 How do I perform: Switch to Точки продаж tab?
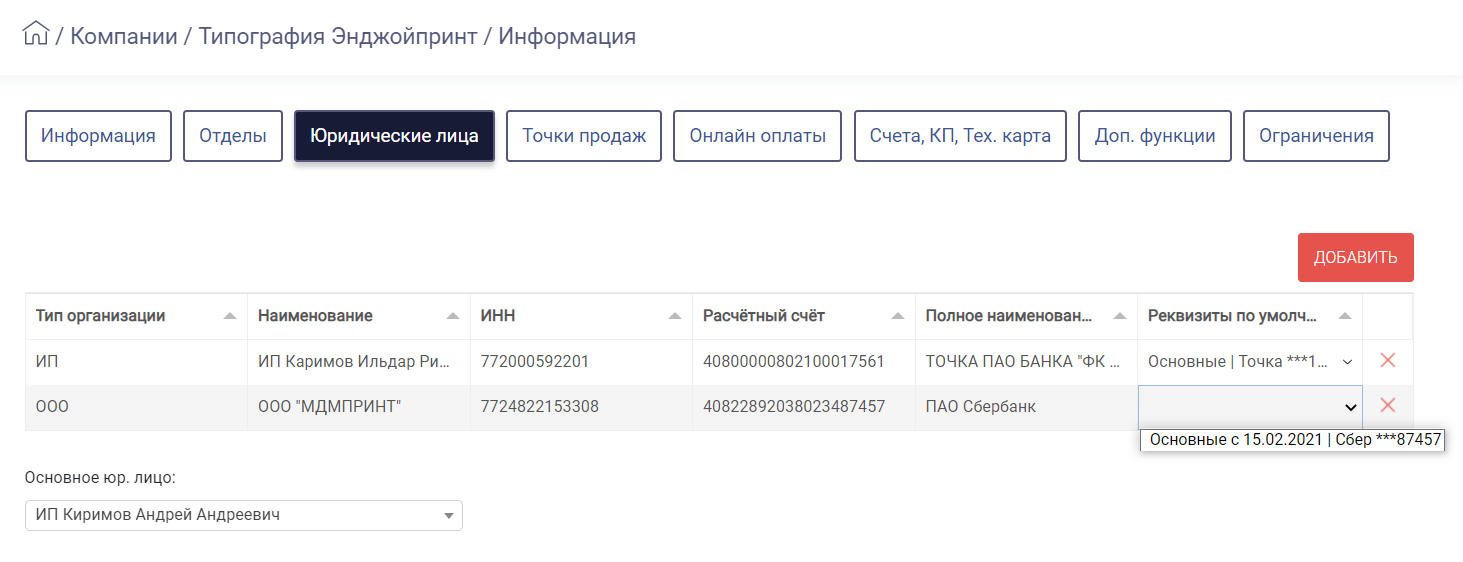[x=584, y=136]
